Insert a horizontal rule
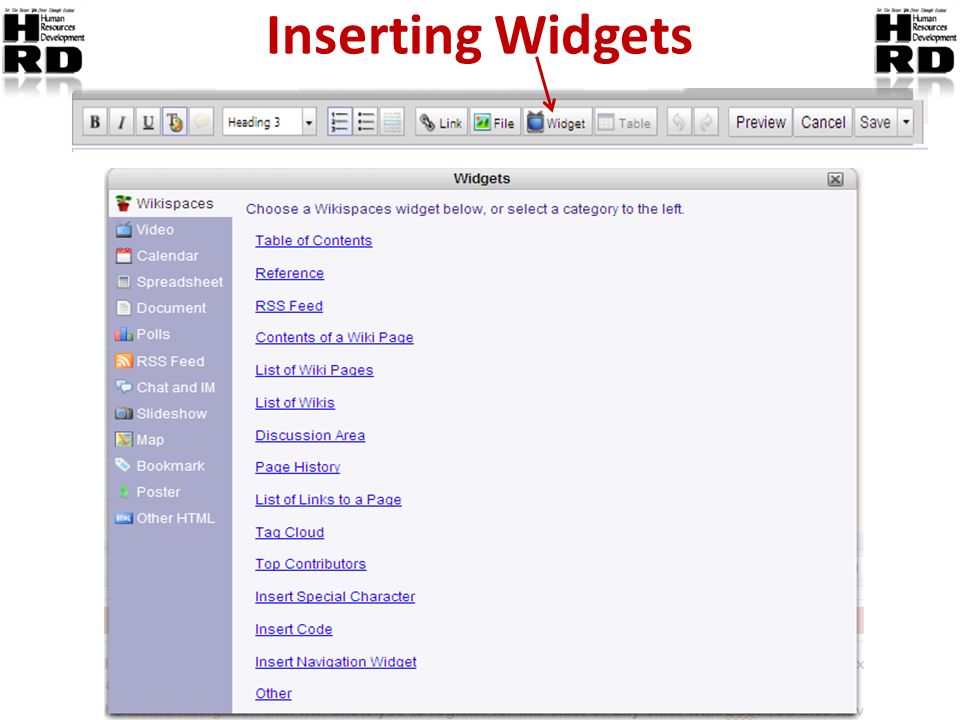960x720 pixels. click(x=392, y=122)
